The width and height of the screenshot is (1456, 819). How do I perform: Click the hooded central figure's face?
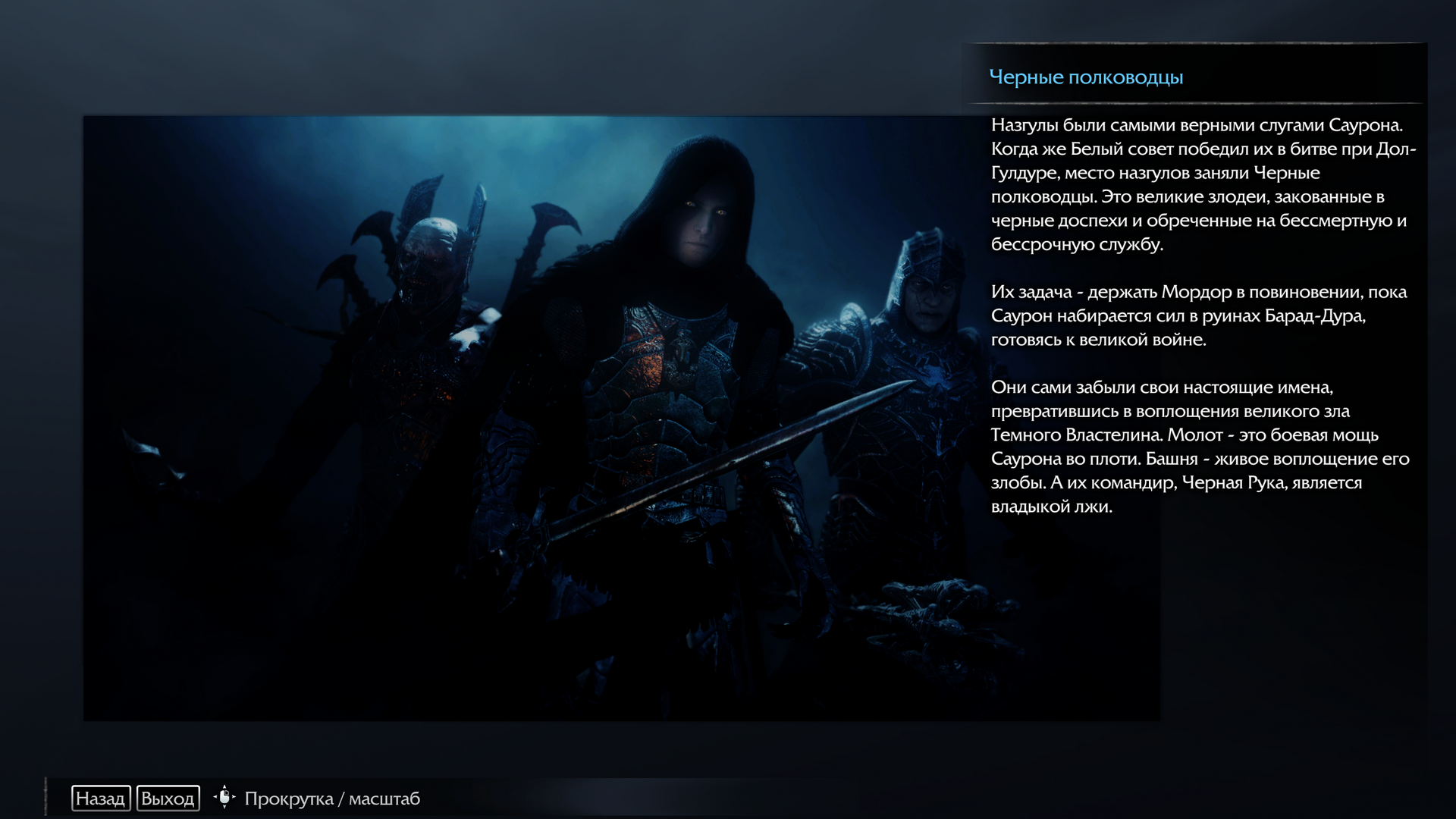tap(703, 226)
